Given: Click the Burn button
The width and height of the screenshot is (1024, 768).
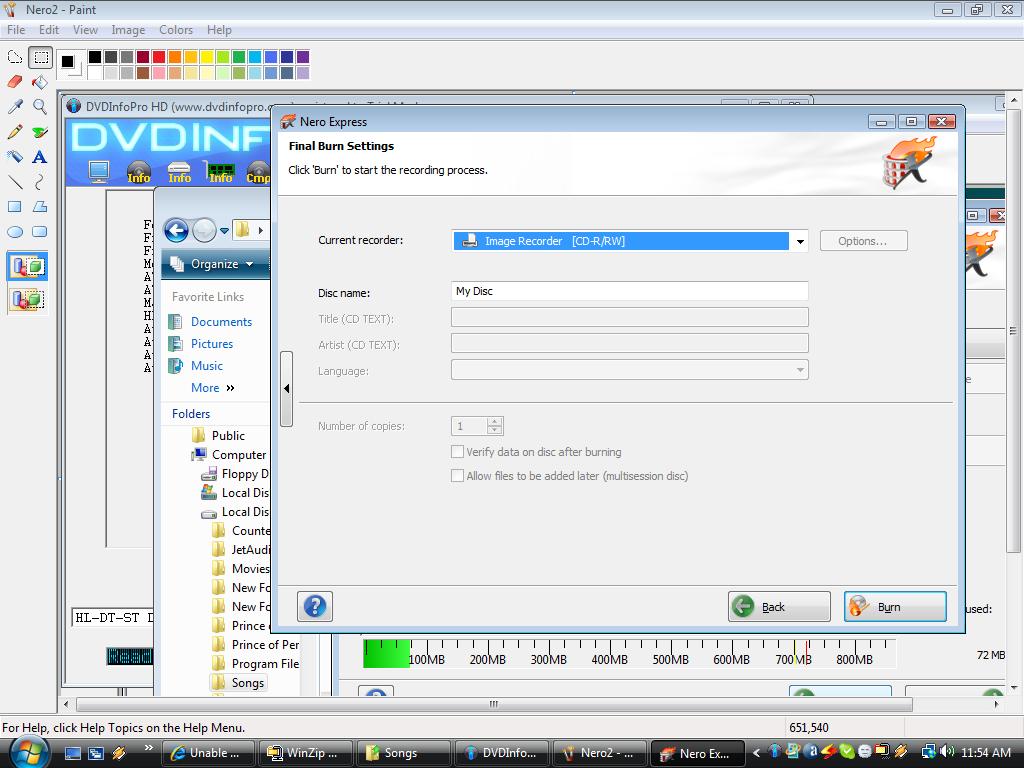Looking at the screenshot, I should [895, 607].
